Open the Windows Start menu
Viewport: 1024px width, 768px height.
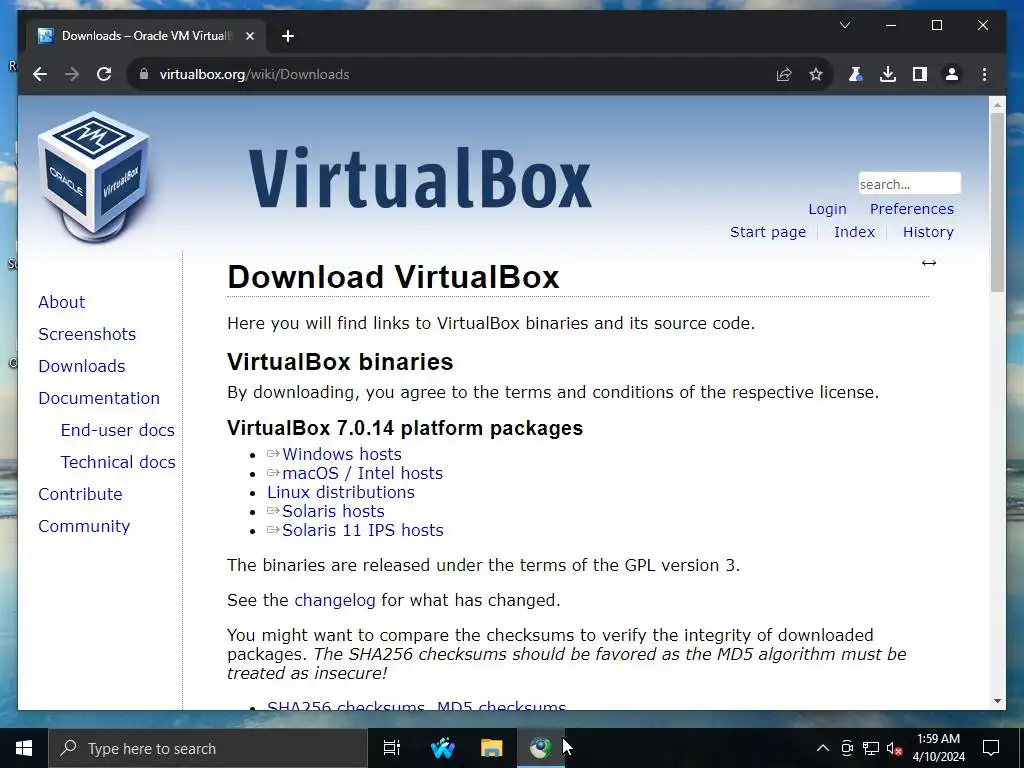pyautogui.click(x=24, y=748)
